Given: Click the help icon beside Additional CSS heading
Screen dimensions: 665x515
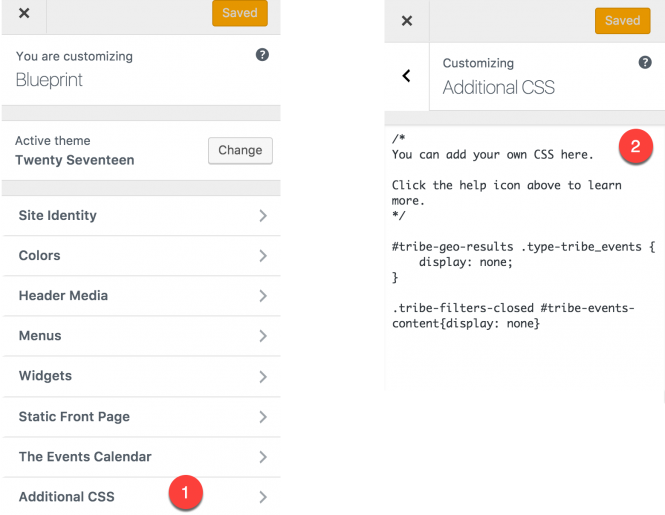Looking at the screenshot, I should coord(645,62).
